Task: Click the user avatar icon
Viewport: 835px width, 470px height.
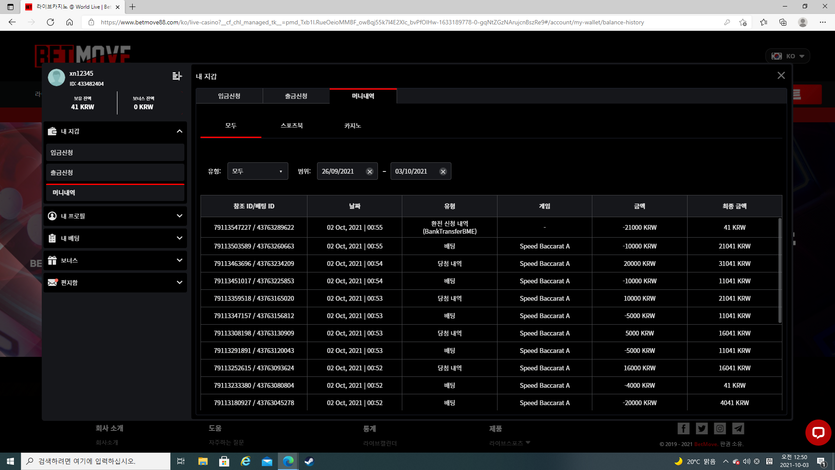Action: [56, 78]
